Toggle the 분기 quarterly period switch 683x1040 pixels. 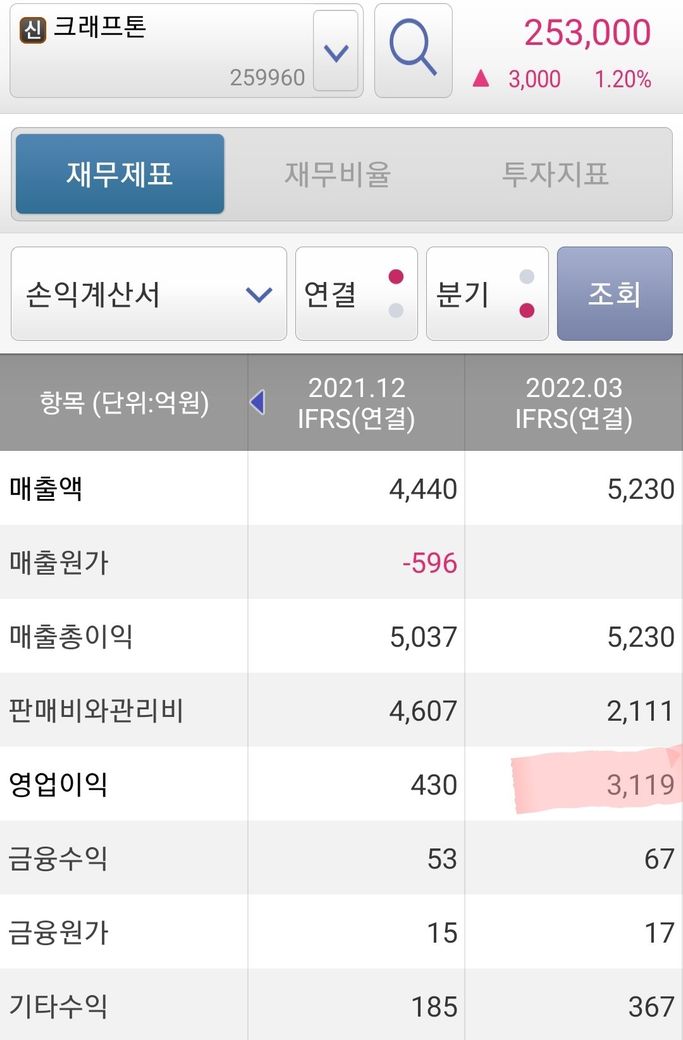click(487, 294)
